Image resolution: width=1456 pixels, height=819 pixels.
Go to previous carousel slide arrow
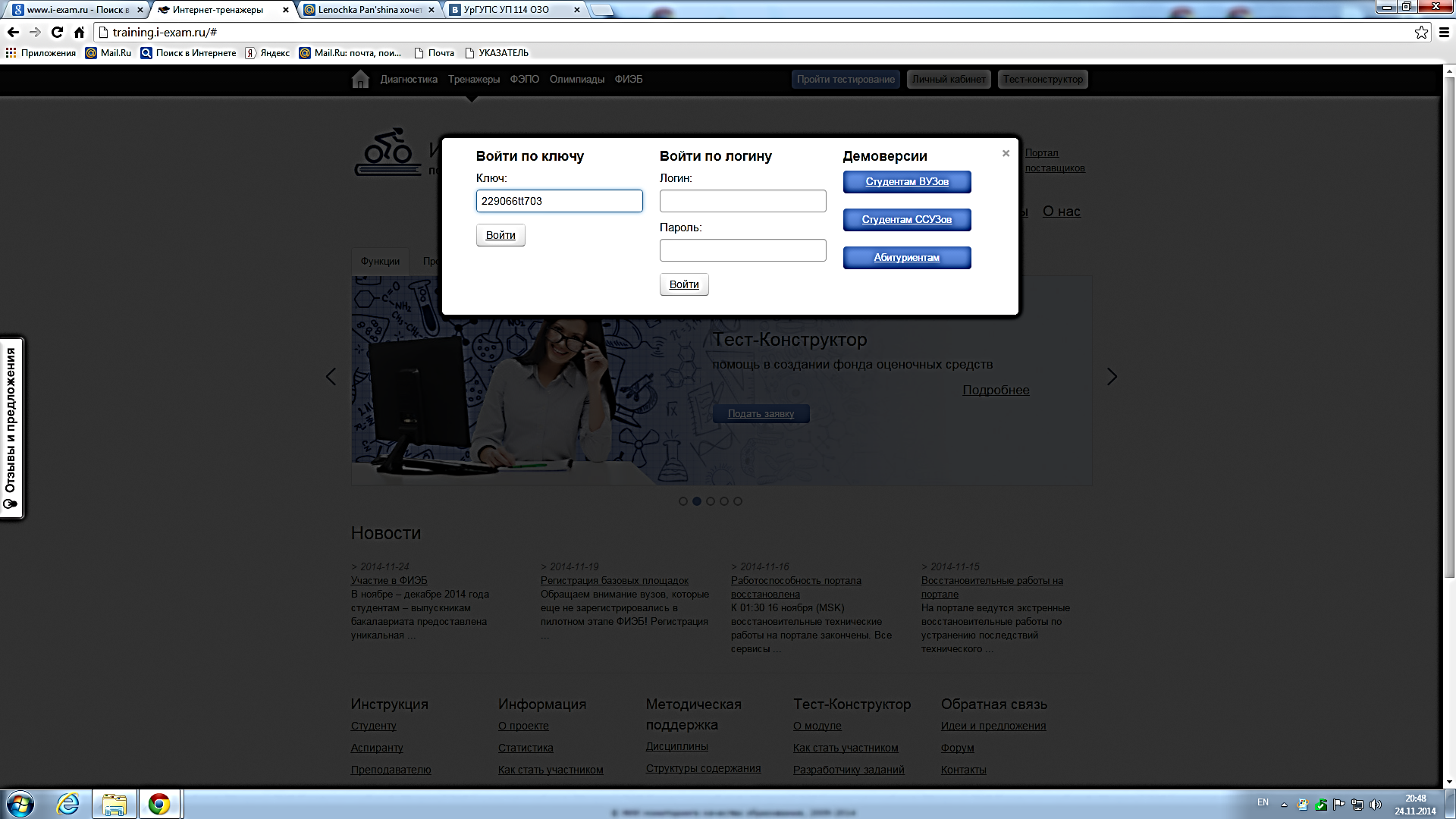331,377
